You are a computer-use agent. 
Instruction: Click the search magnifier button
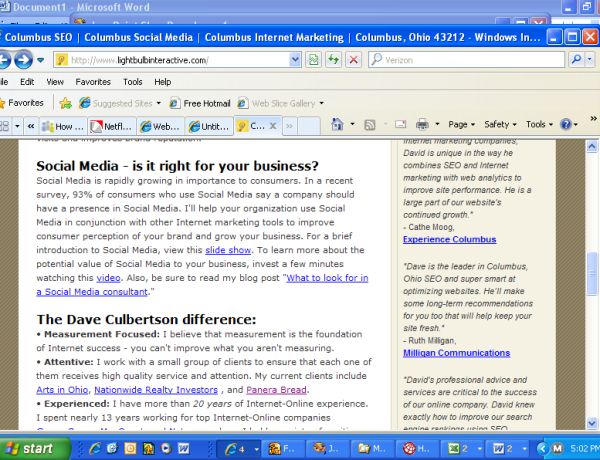pyautogui.click(x=576, y=60)
